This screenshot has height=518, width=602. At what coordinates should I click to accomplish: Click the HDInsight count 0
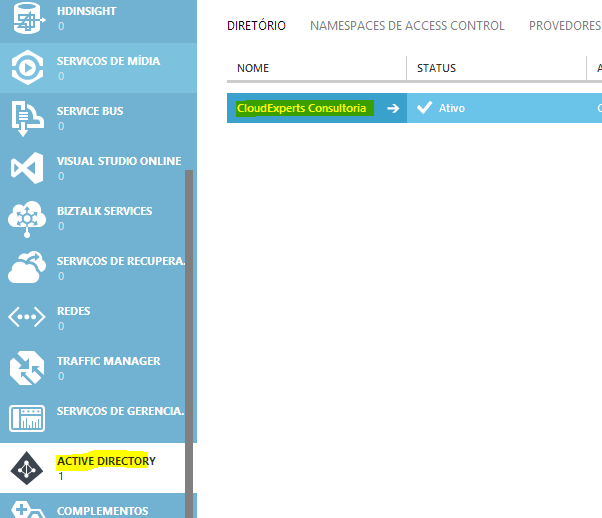tap(61, 26)
